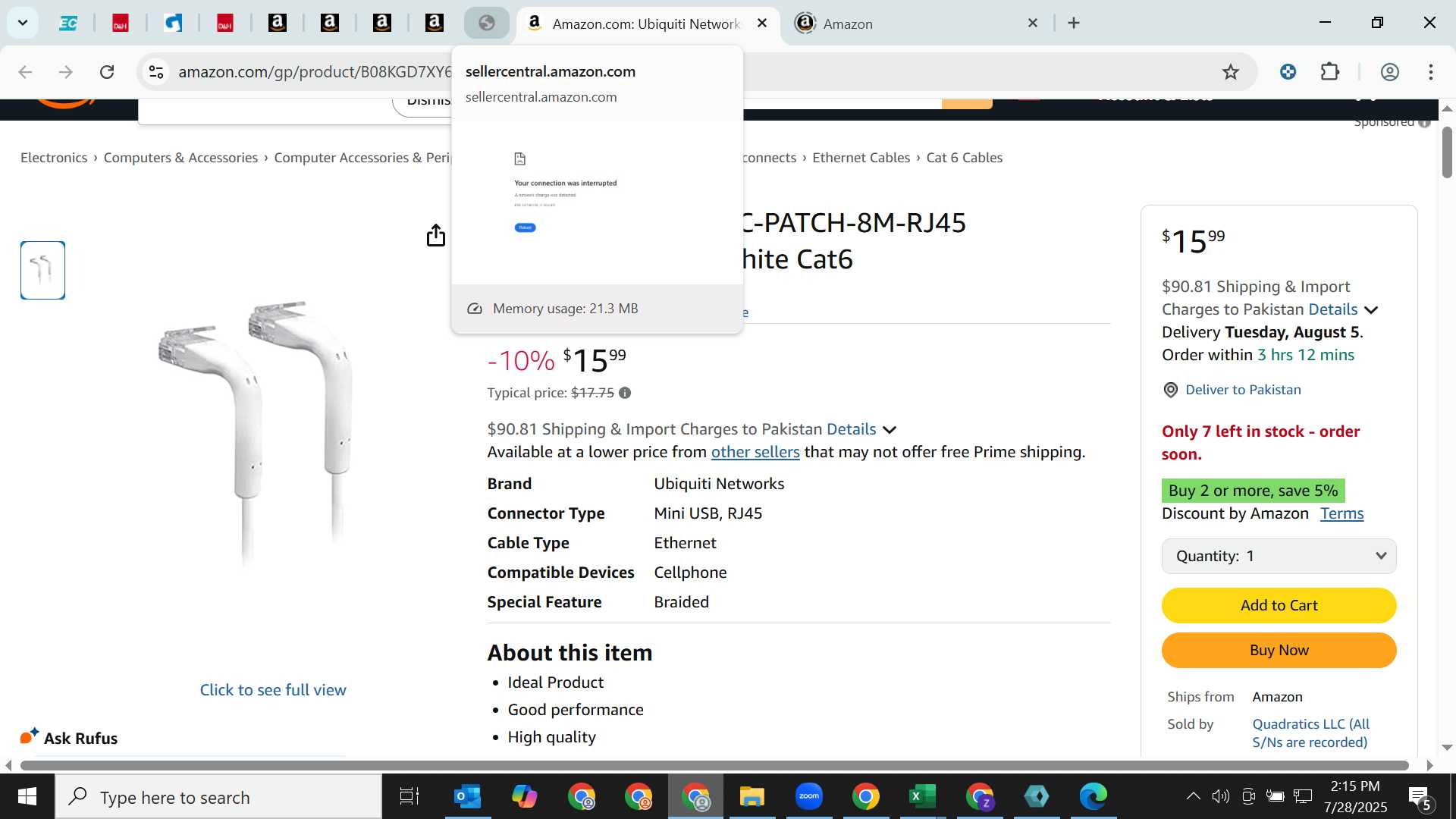The height and width of the screenshot is (819, 1456).
Task: View site information icon in address bar
Action: [155, 72]
